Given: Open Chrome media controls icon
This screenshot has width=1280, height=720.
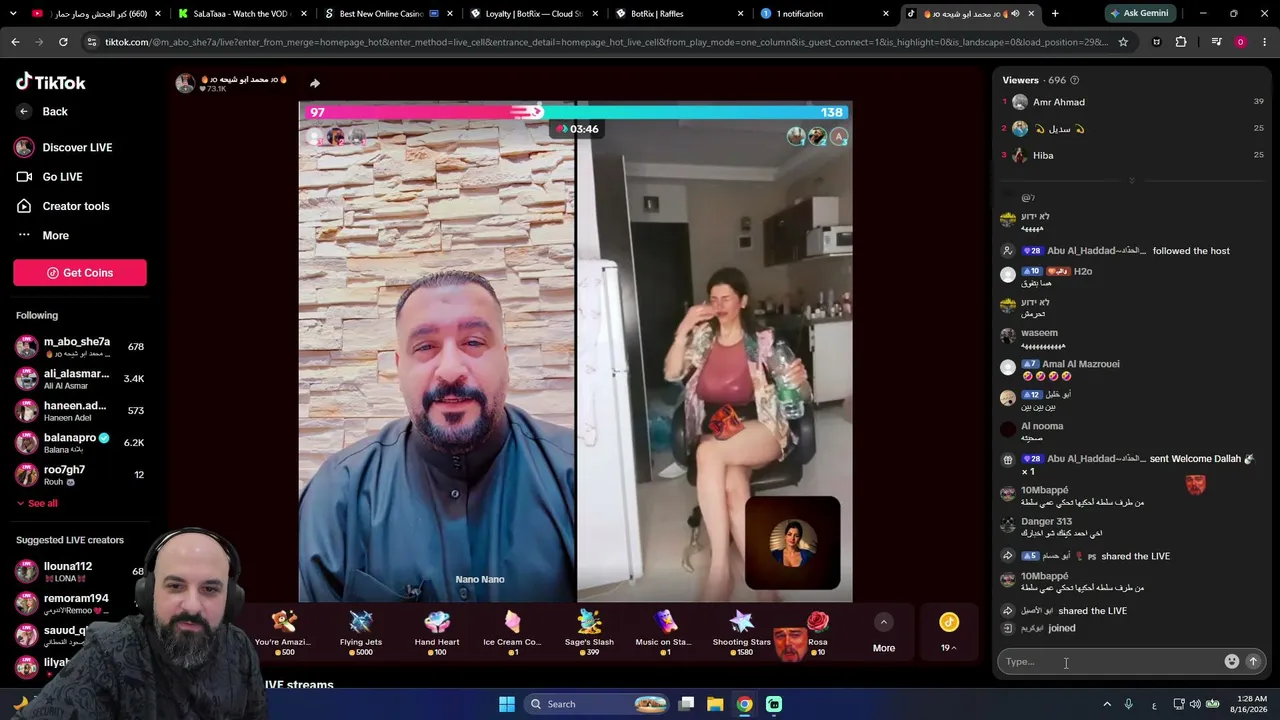Looking at the screenshot, I should click(1216, 42).
